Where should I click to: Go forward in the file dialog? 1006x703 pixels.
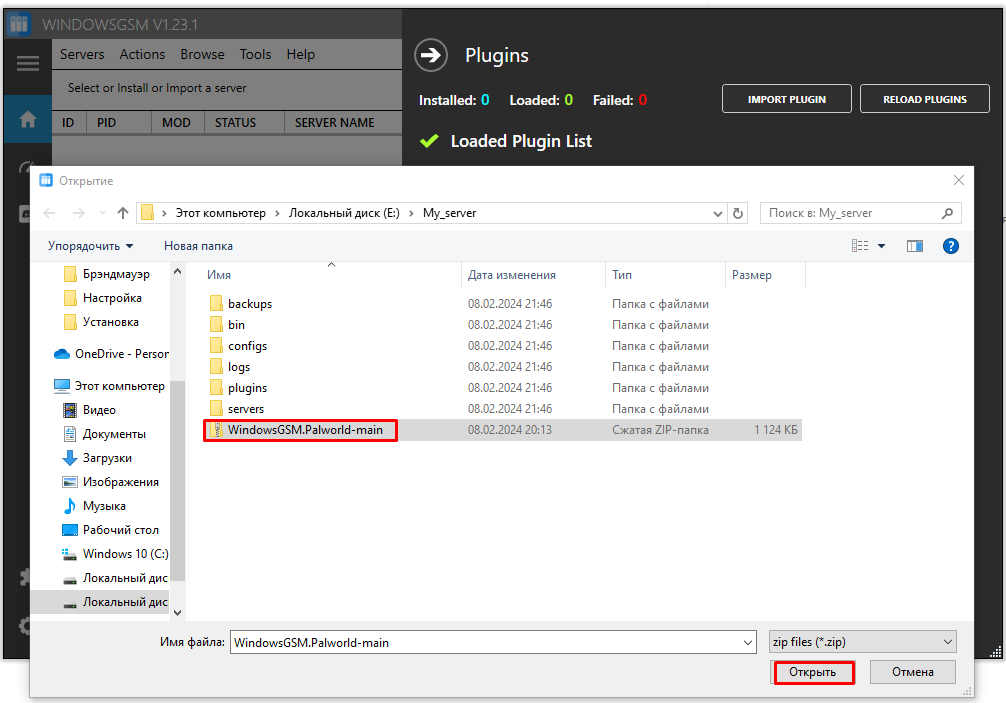point(78,213)
